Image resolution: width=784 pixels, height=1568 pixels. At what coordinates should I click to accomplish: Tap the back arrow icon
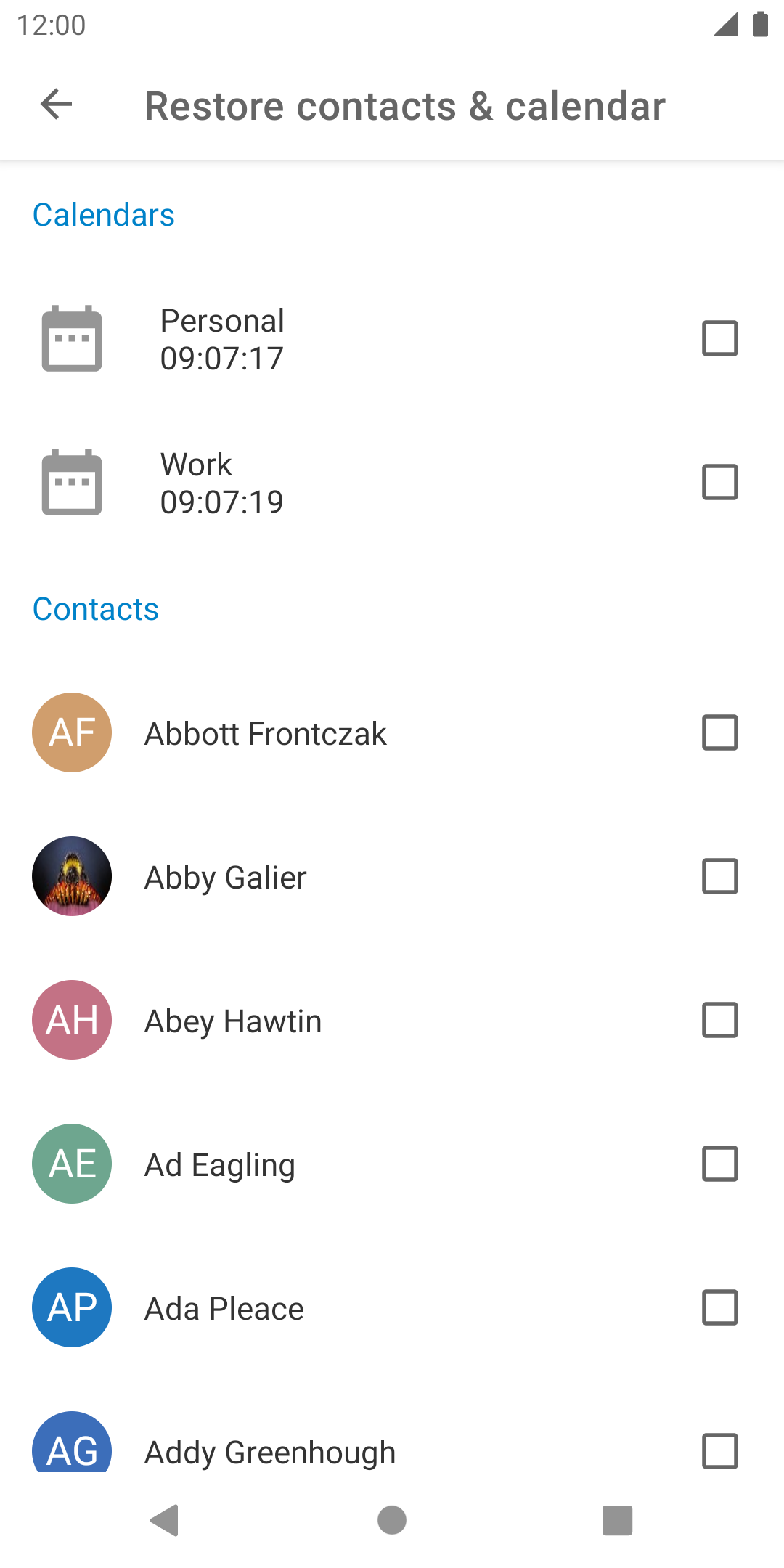pyautogui.click(x=57, y=105)
